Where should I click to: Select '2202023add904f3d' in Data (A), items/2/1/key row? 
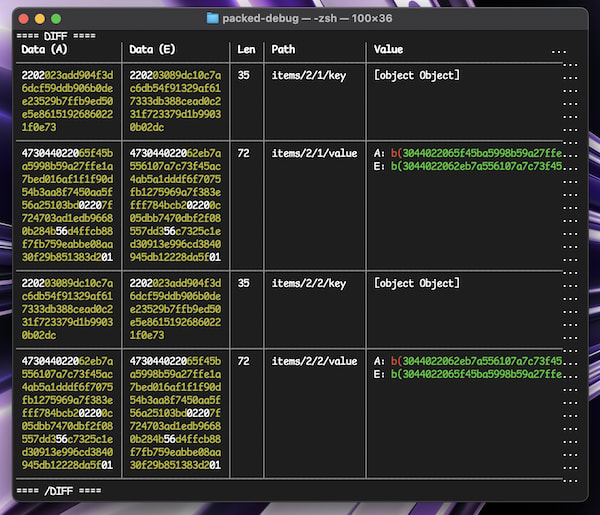click(67, 75)
